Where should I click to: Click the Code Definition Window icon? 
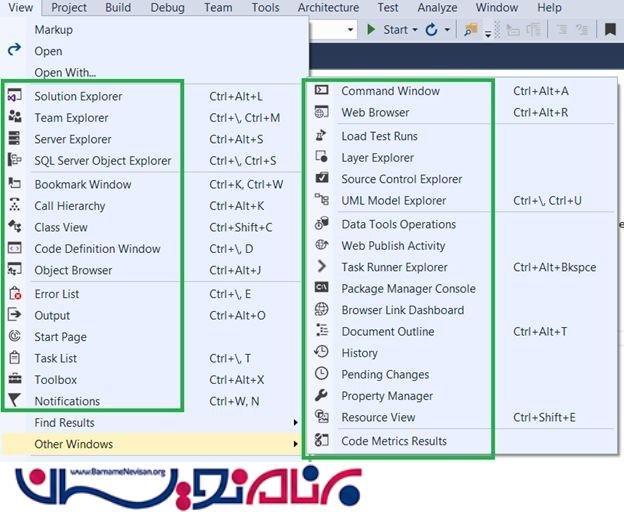pyautogui.click(x=15, y=248)
